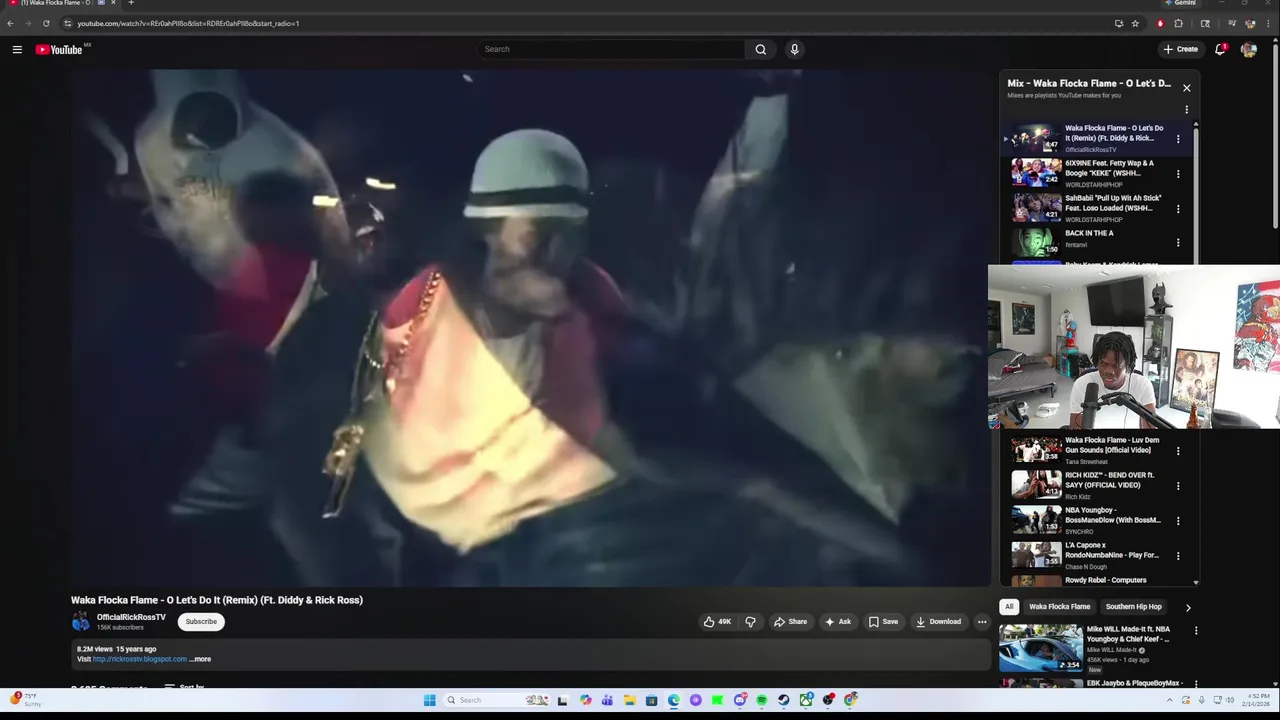Select the YouTube browser tab
Screen dimensions: 1280x720
(x=60, y=3)
